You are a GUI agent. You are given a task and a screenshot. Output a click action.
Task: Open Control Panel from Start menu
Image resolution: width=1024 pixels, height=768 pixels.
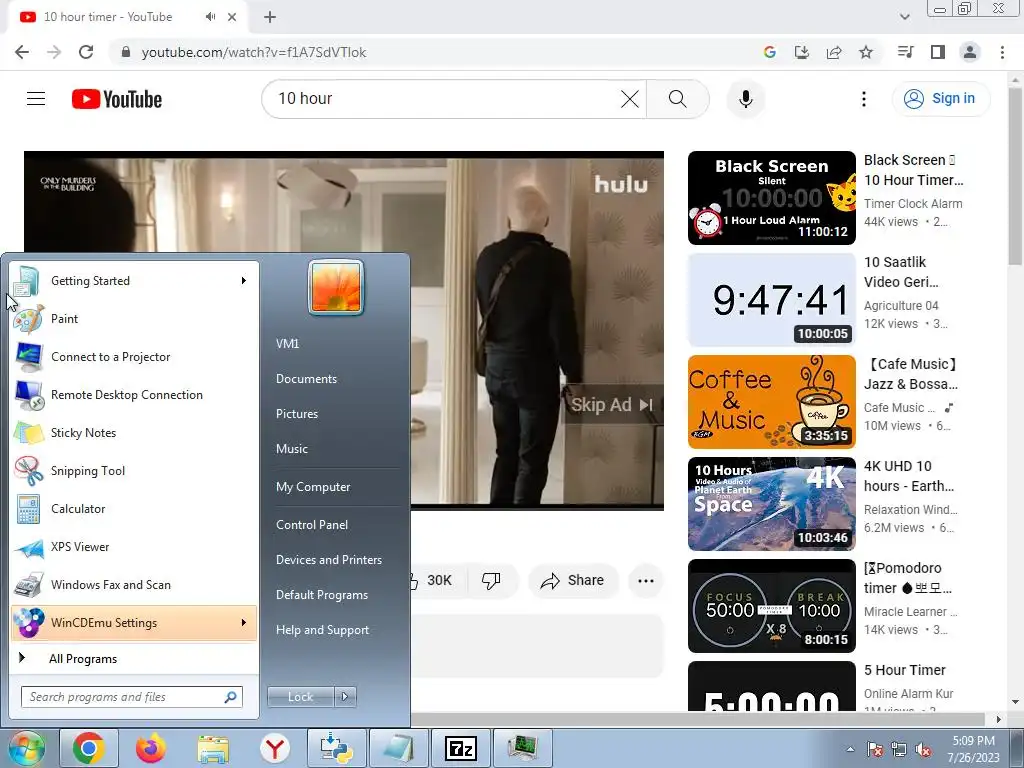click(x=312, y=524)
